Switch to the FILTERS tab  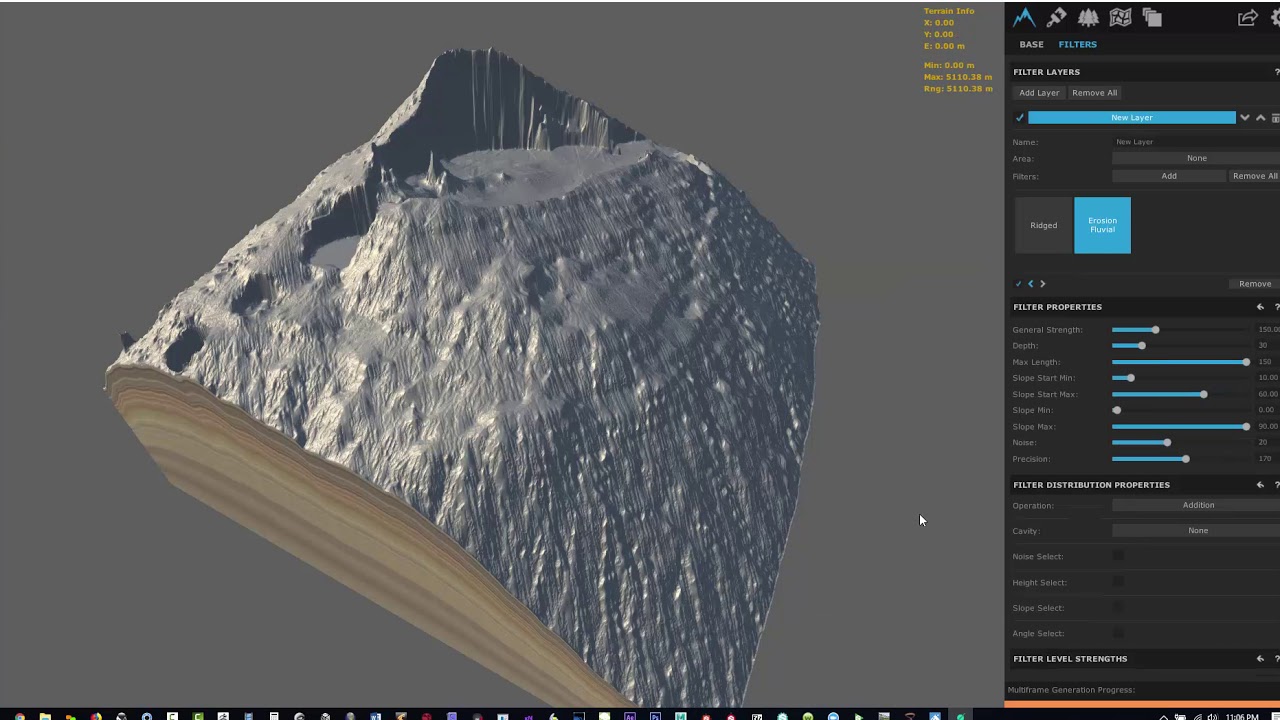[1077, 44]
